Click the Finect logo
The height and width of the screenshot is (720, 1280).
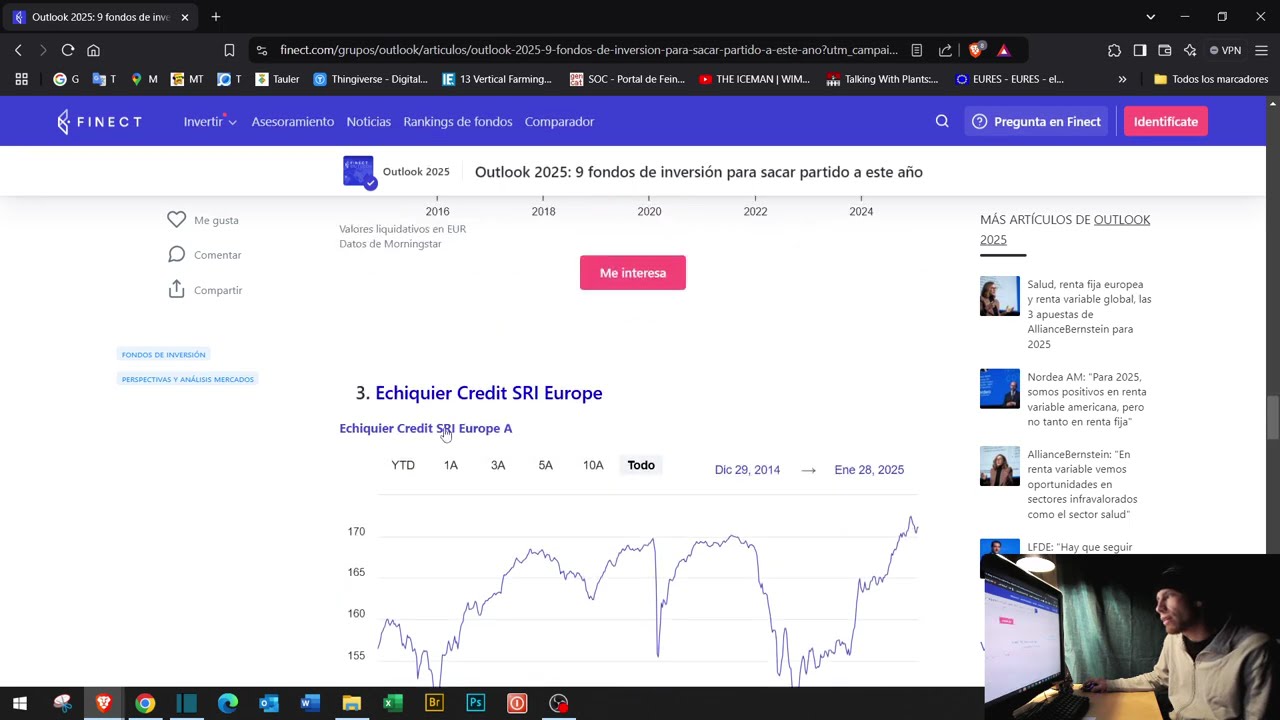pyautogui.click(x=99, y=122)
